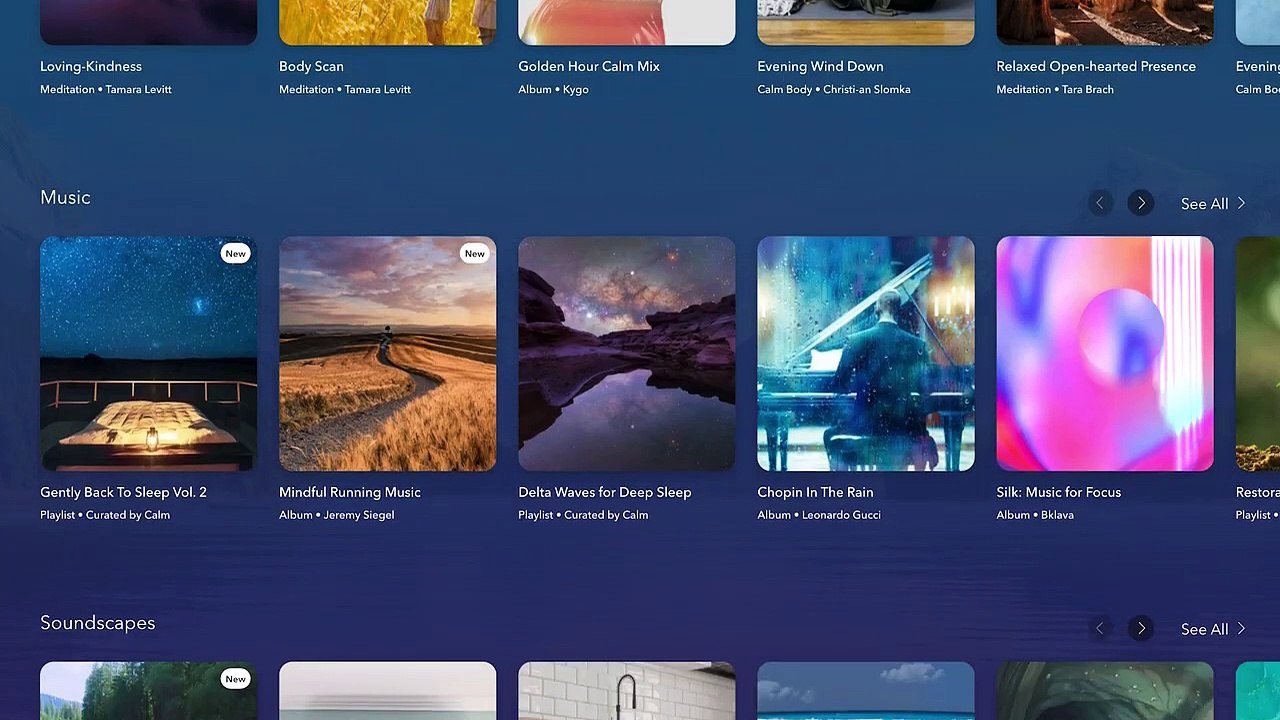
Task: Click the Album • Kygo subtitle
Action: (553, 89)
